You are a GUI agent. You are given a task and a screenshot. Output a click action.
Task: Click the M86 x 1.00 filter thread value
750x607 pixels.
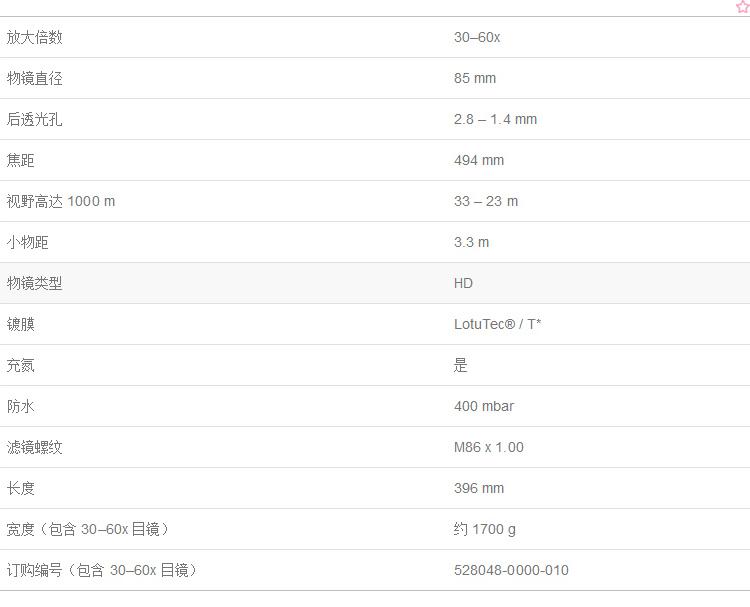489,447
